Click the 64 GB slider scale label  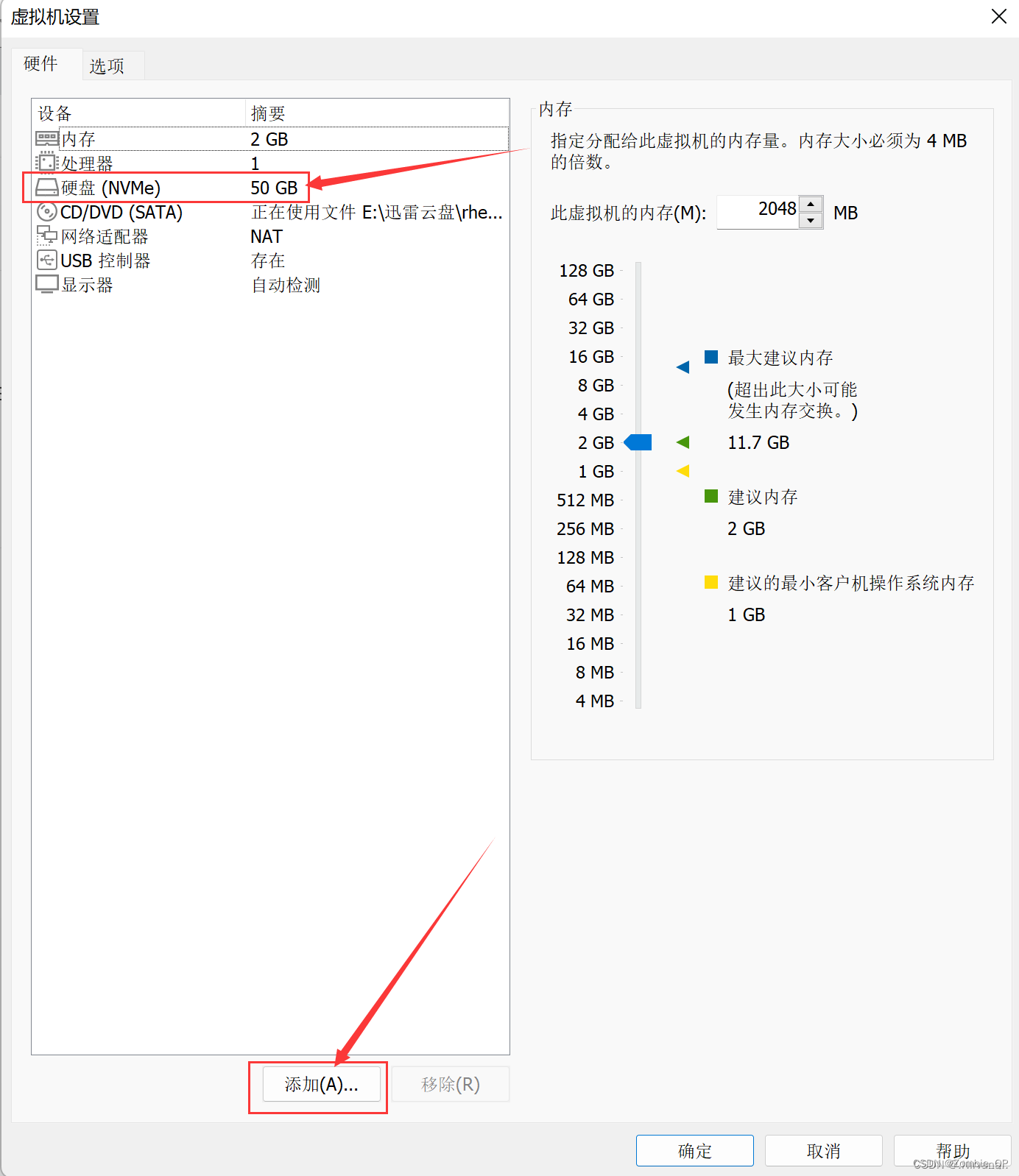[591, 300]
